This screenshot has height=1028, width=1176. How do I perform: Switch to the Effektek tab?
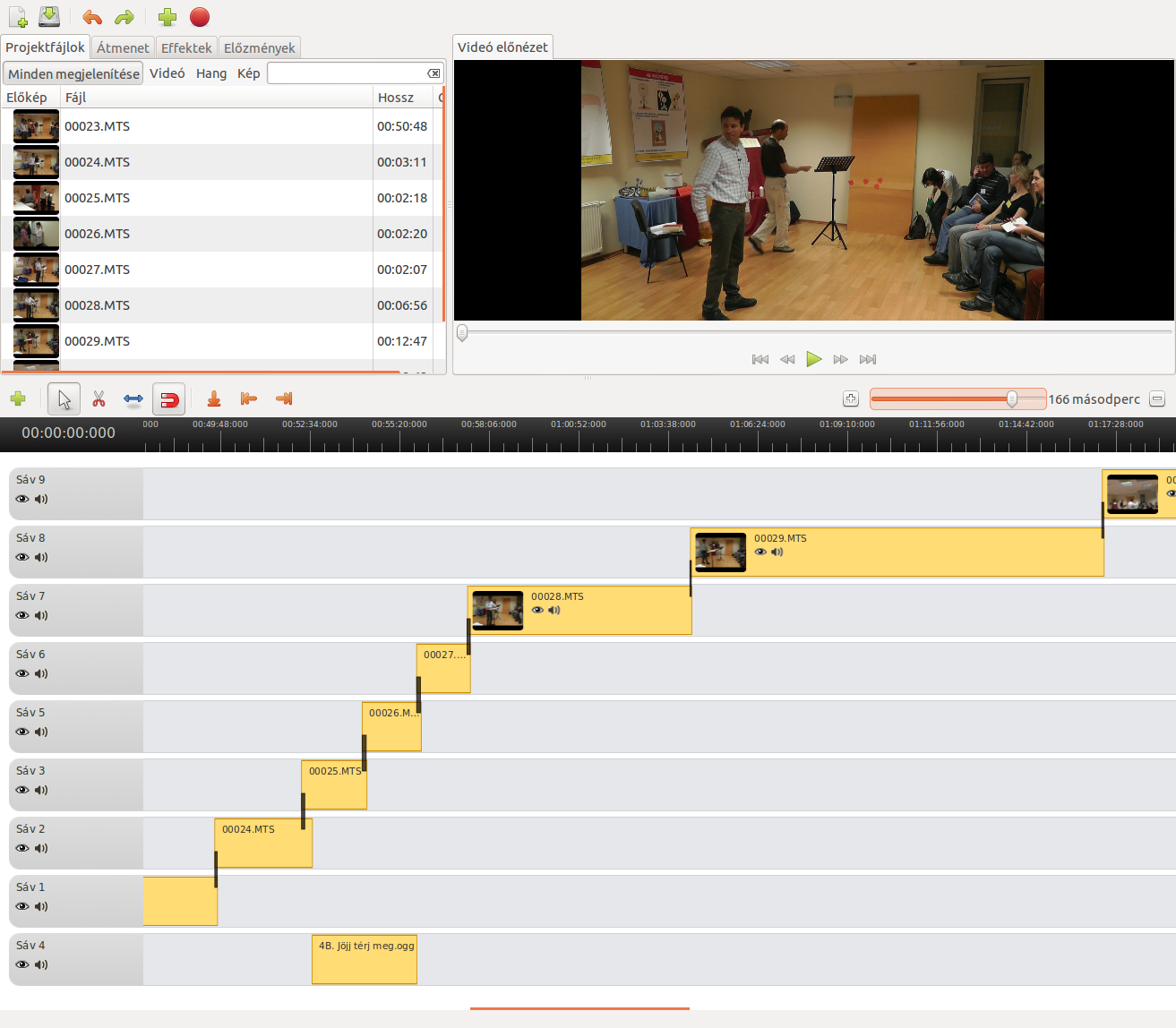click(186, 48)
